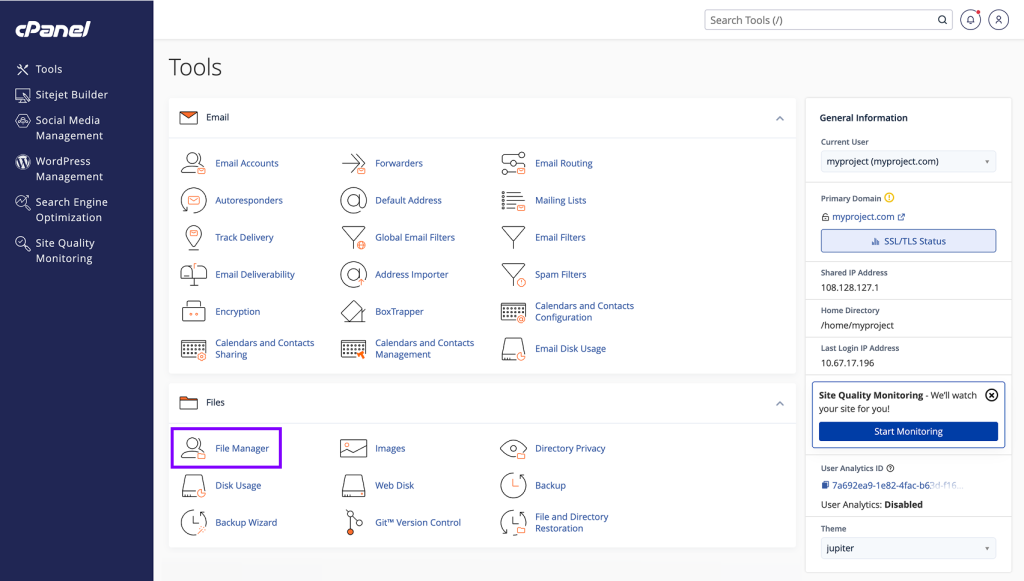Open the Email Accounts icon
Image resolution: width=1024 pixels, height=581 pixels.
point(195,163)
